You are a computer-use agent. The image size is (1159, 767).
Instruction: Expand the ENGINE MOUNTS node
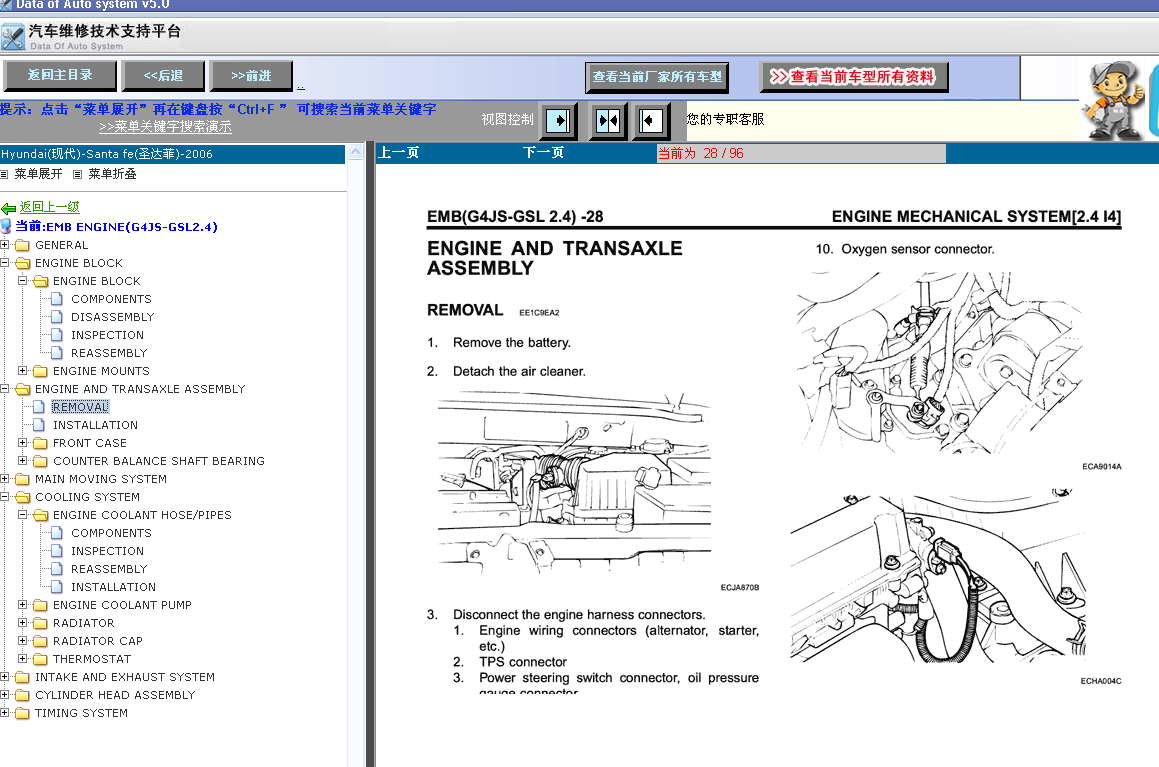tap(22, 370)
